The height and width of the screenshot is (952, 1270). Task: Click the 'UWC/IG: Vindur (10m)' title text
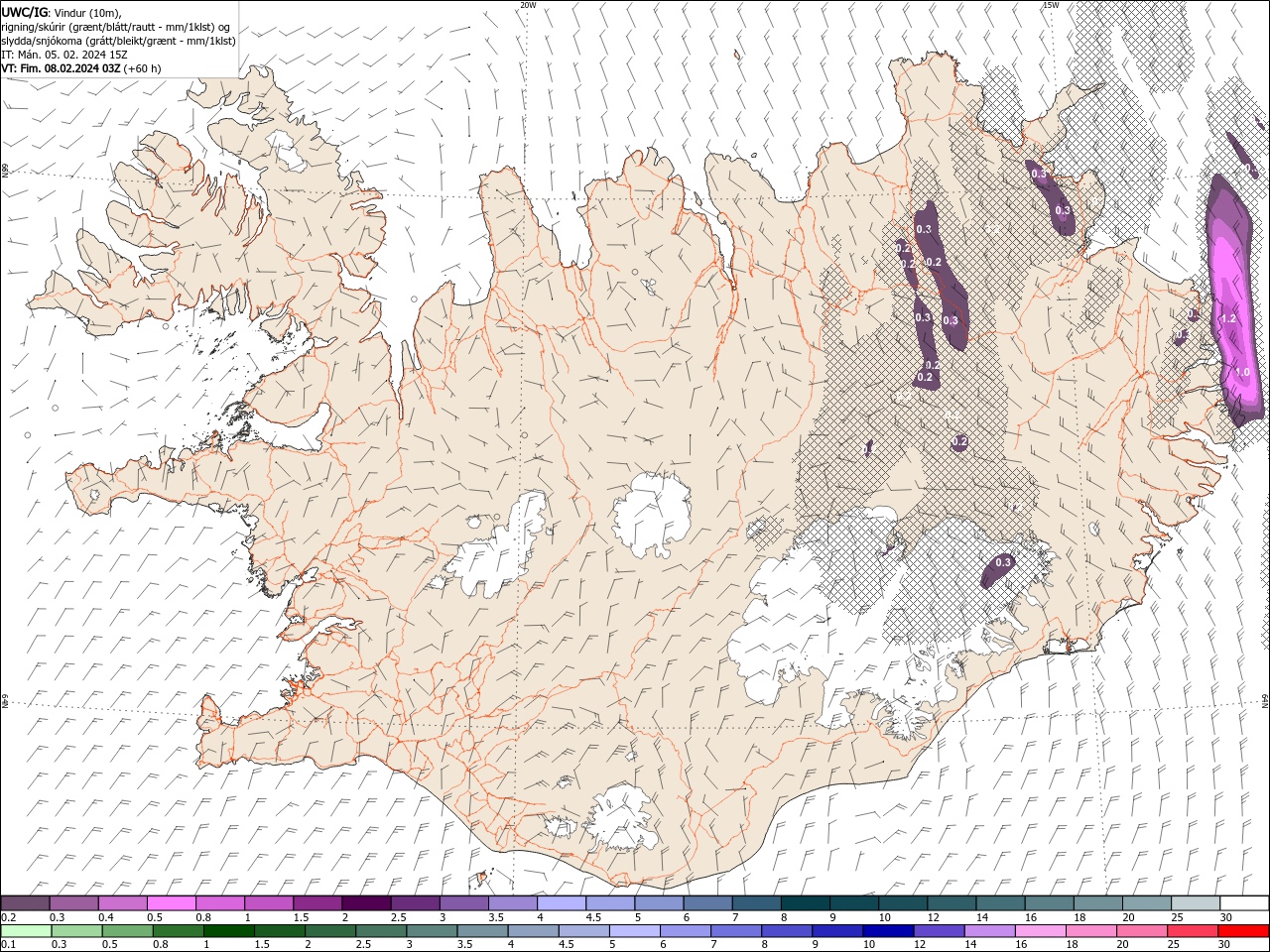pyautogui.click(x=61, y=12)
